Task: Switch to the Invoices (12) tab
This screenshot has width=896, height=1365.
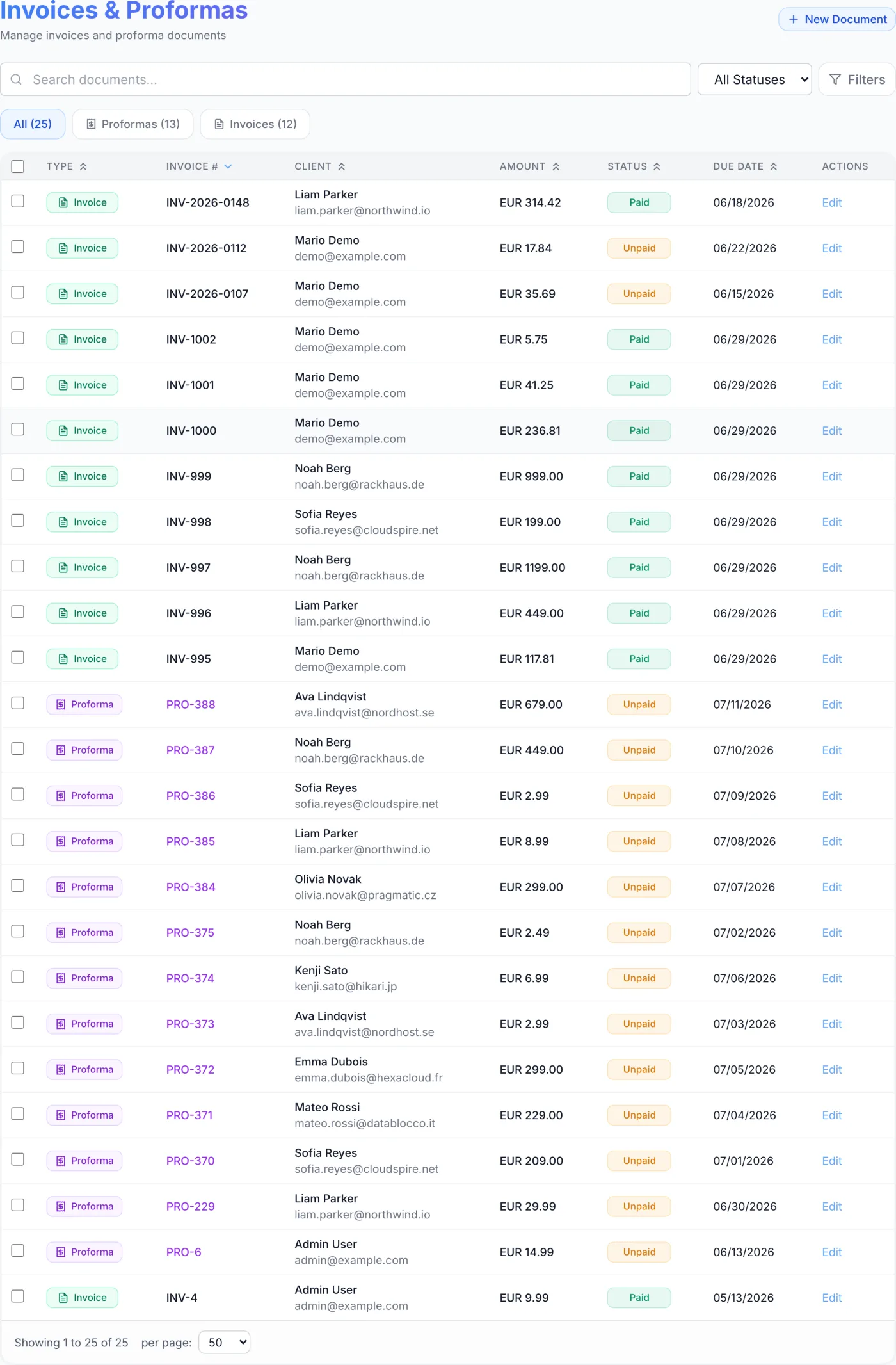Action: [255, 124]
